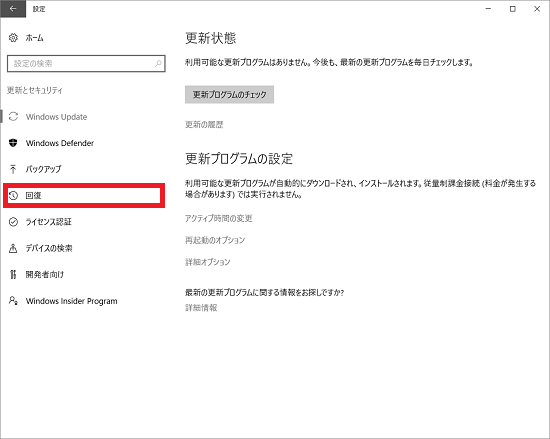This screenshot has width=550, height=439.
Task: Open 詳細情報 link
Action: click(201, 308)
